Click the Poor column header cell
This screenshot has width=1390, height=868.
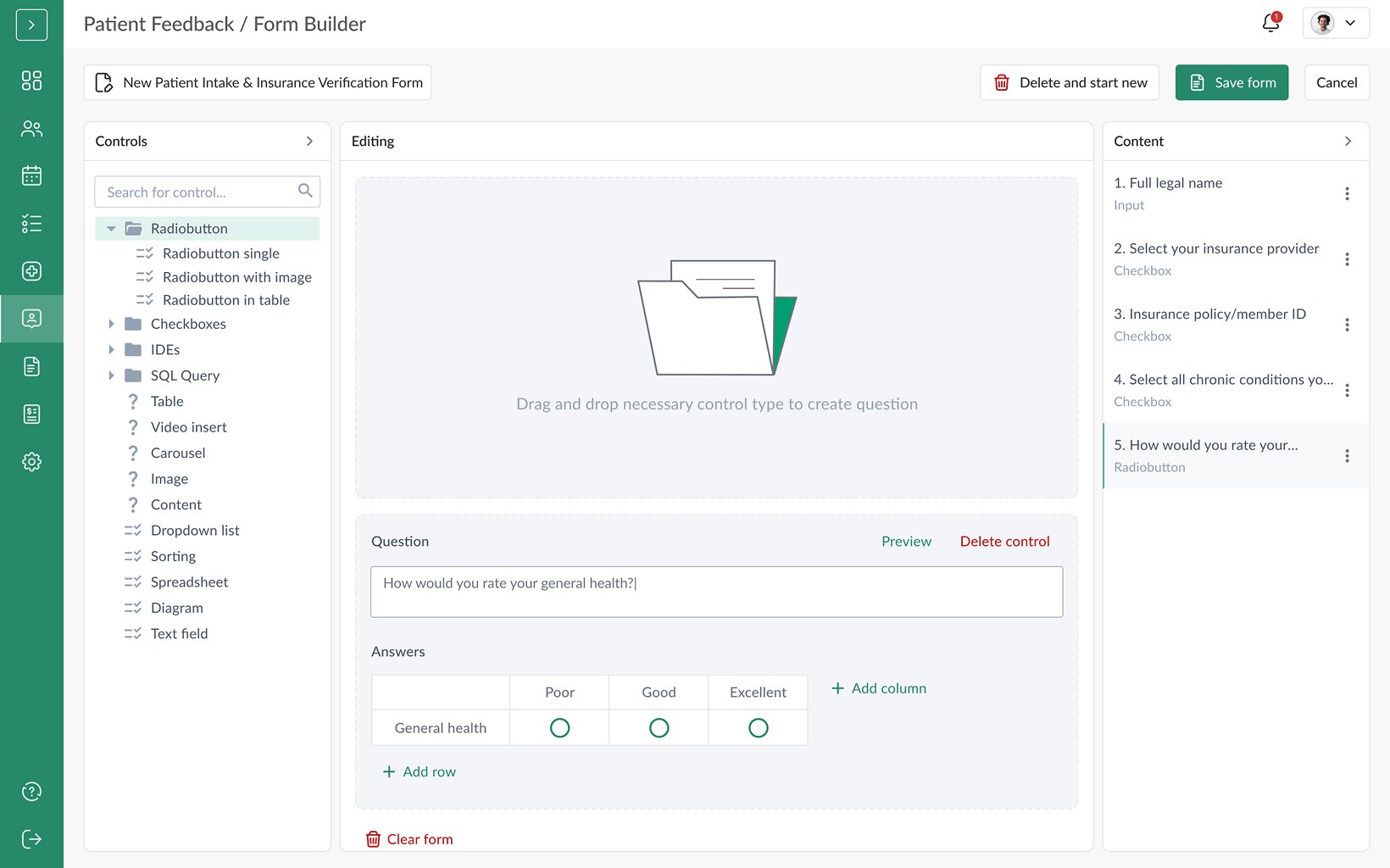pyautogui.click(x=559, y=693)
